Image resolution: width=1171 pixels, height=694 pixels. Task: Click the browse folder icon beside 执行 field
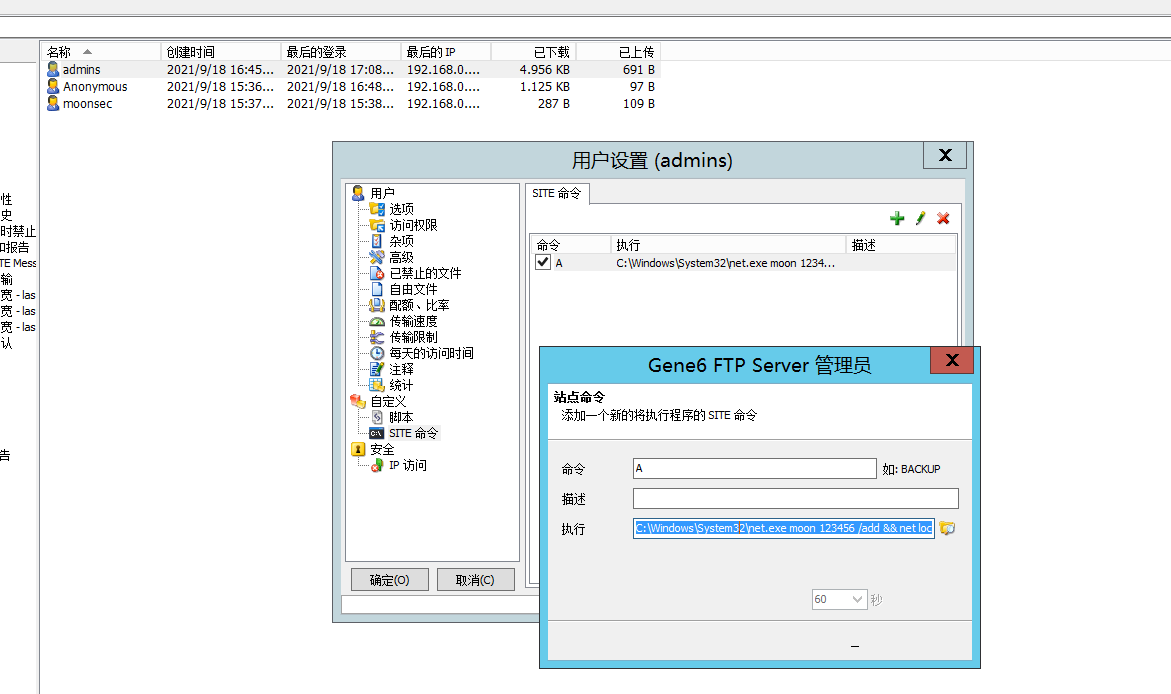point(947,528)
